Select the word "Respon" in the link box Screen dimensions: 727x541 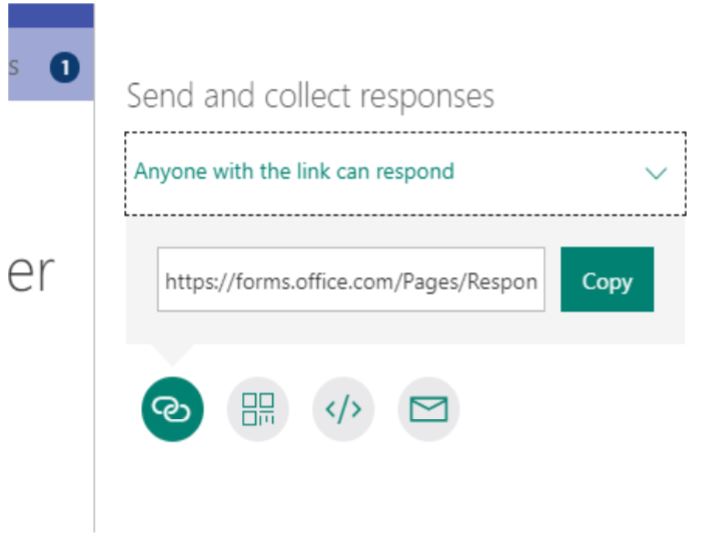[502, 282]
